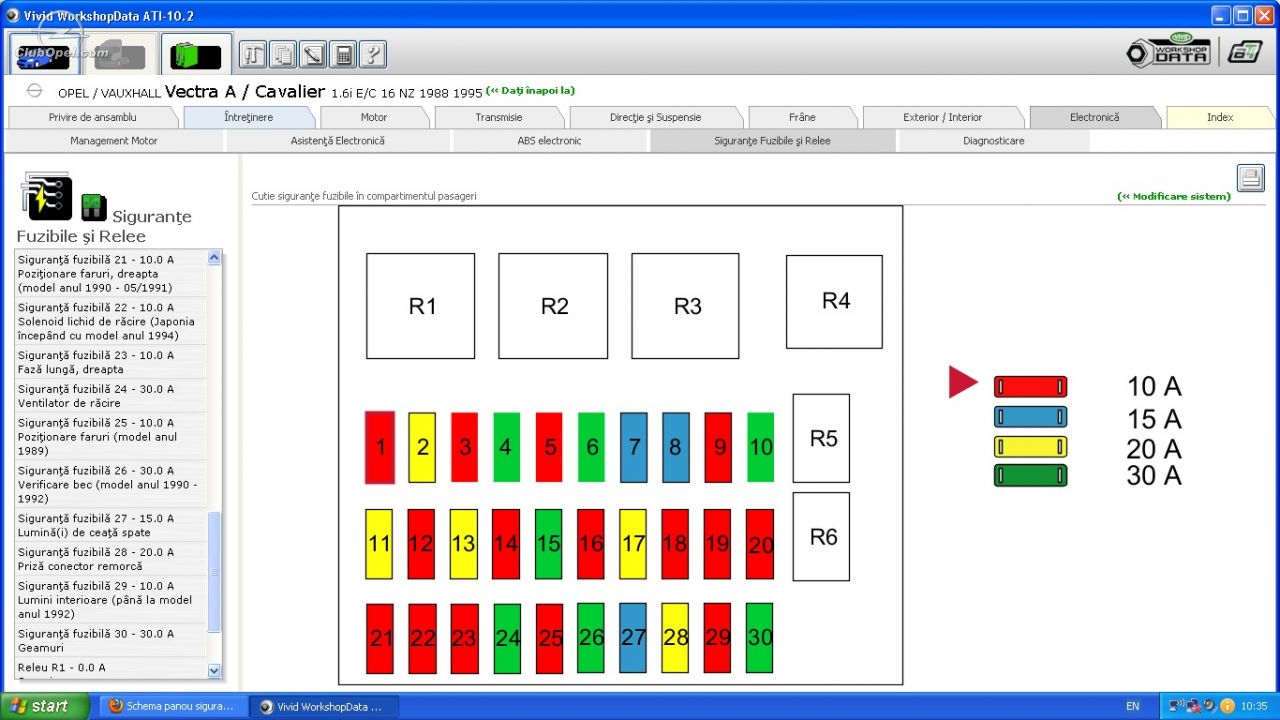Image resolution: width=1280 pixels, height=720 pixels.
Task: Select list entry Siguranță fuzibilă 22
Action: point(111,321)
